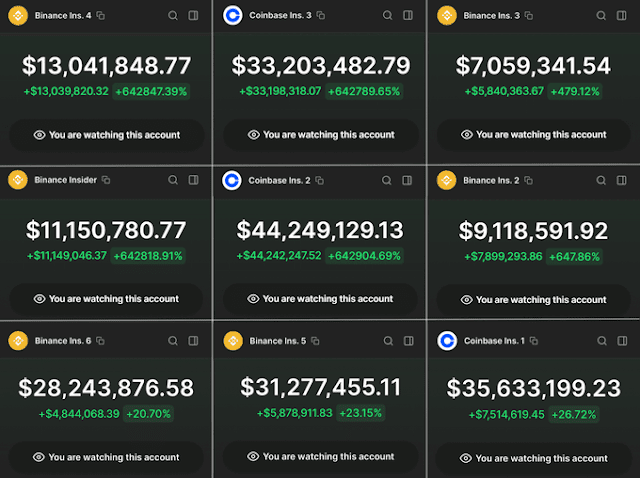Toggle watching status for Binance Insider
The width and height of the screenshot is (640, 478).
[x=106, y=299]
